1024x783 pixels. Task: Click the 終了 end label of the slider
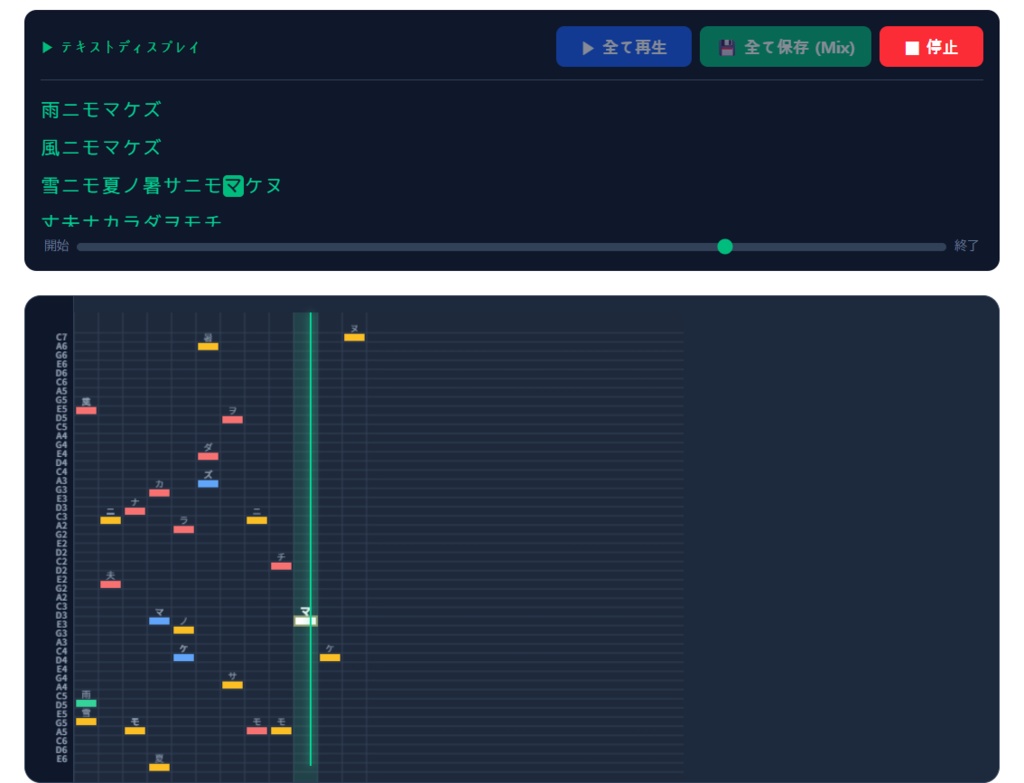(x=967, y=246)
